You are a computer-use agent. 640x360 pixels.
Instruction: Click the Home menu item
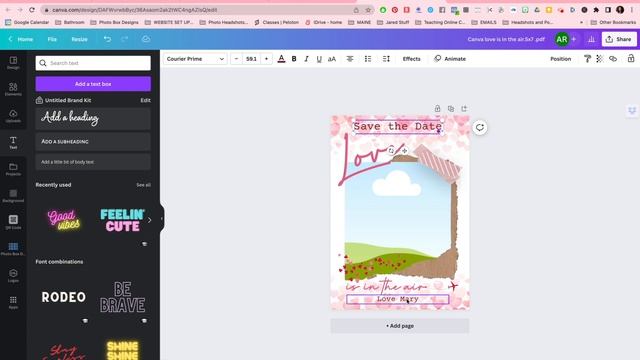click(21, 39)
